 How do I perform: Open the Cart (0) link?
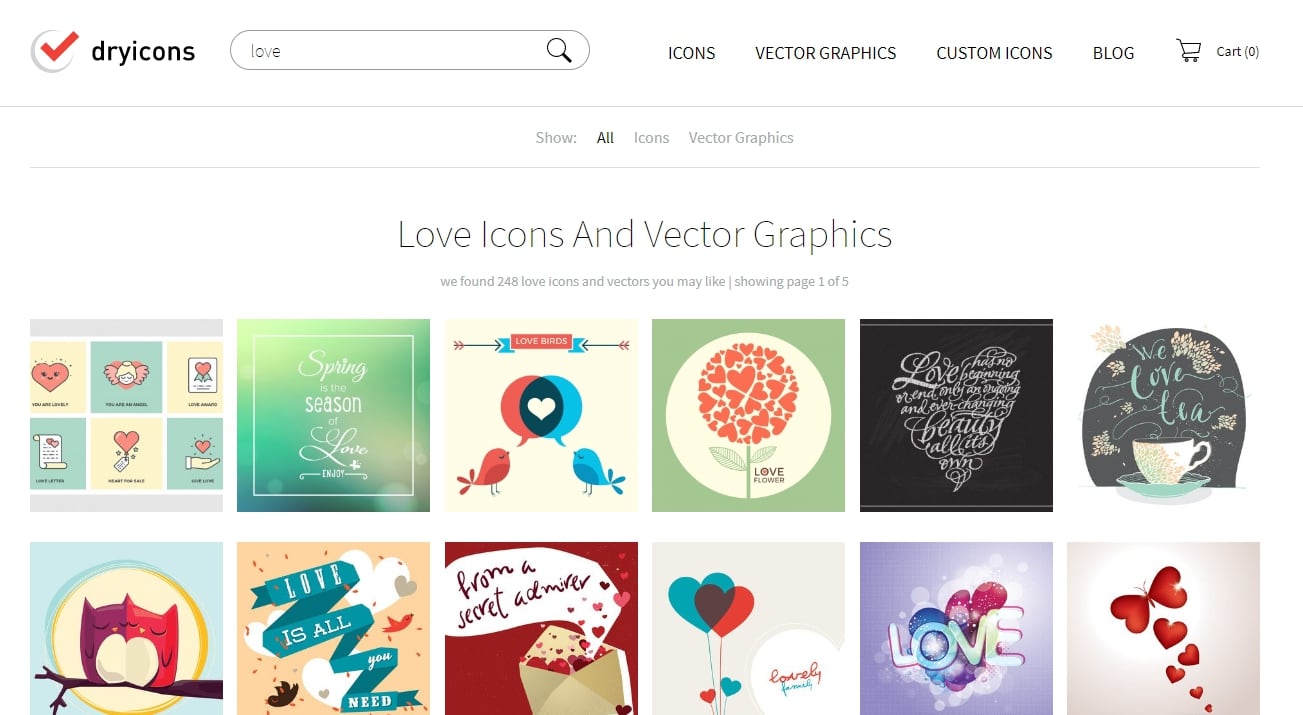1237,52
